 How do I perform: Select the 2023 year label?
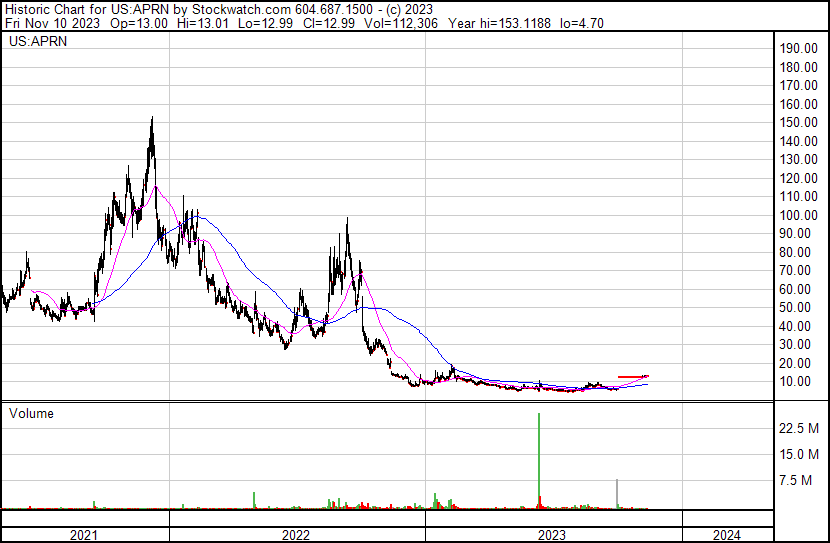pyautogui.click(x=552, y=535)
